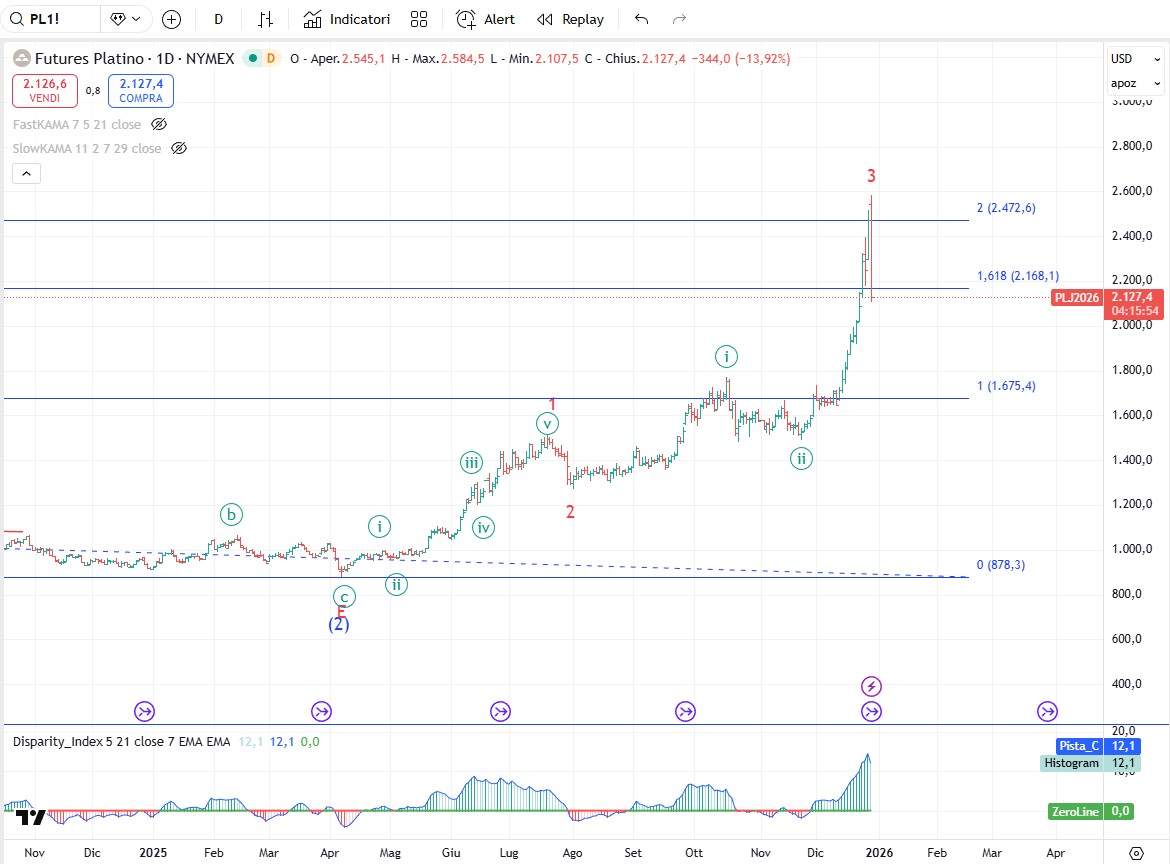Click the COMPRA buy button 2.127,4
1170x864 pixels.
coord(141,90)
